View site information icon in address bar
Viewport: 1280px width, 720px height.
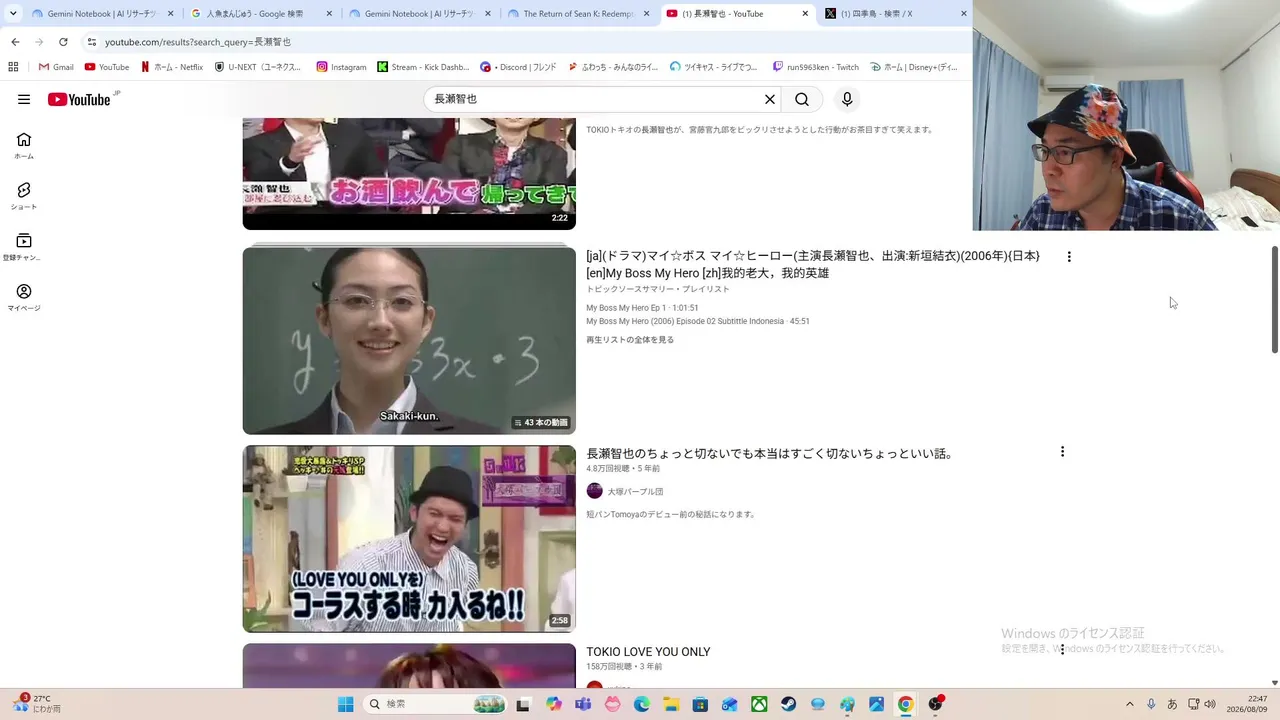[x=92, y=42]
